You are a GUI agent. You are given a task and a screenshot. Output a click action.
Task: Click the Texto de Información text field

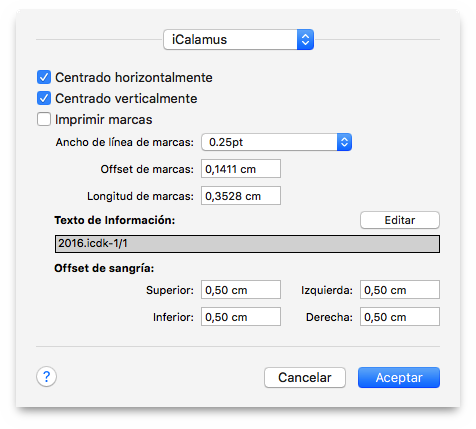[x=247, y=244]
